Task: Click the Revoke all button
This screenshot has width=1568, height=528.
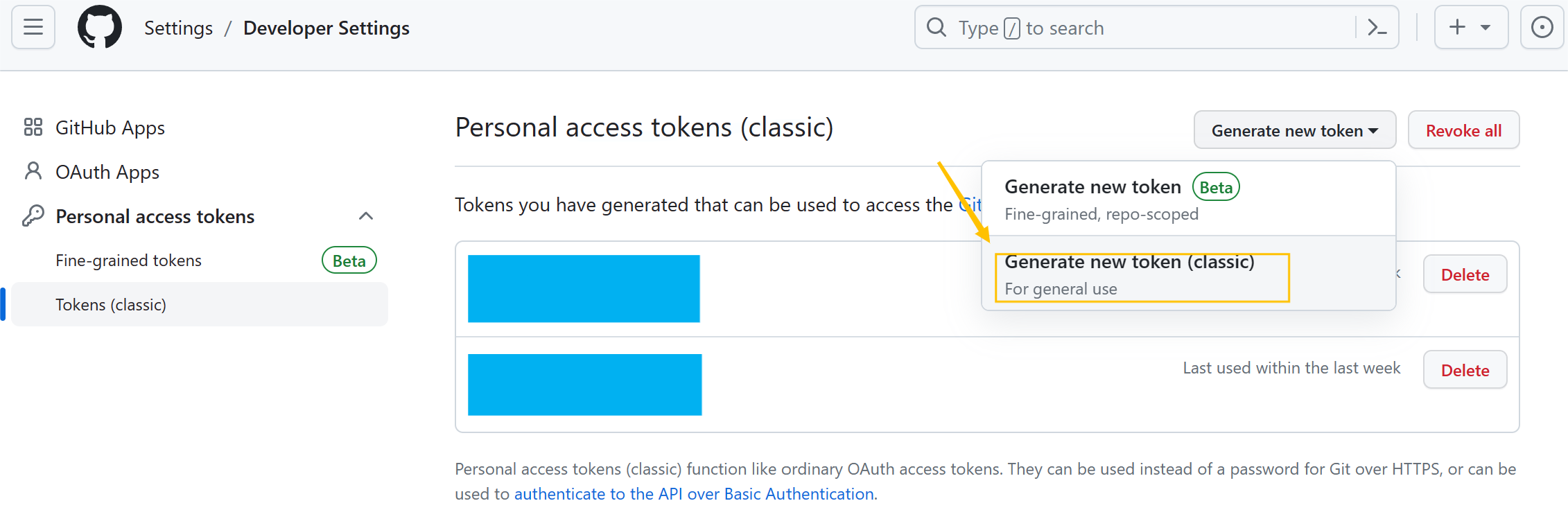Action: (1463, 130)
